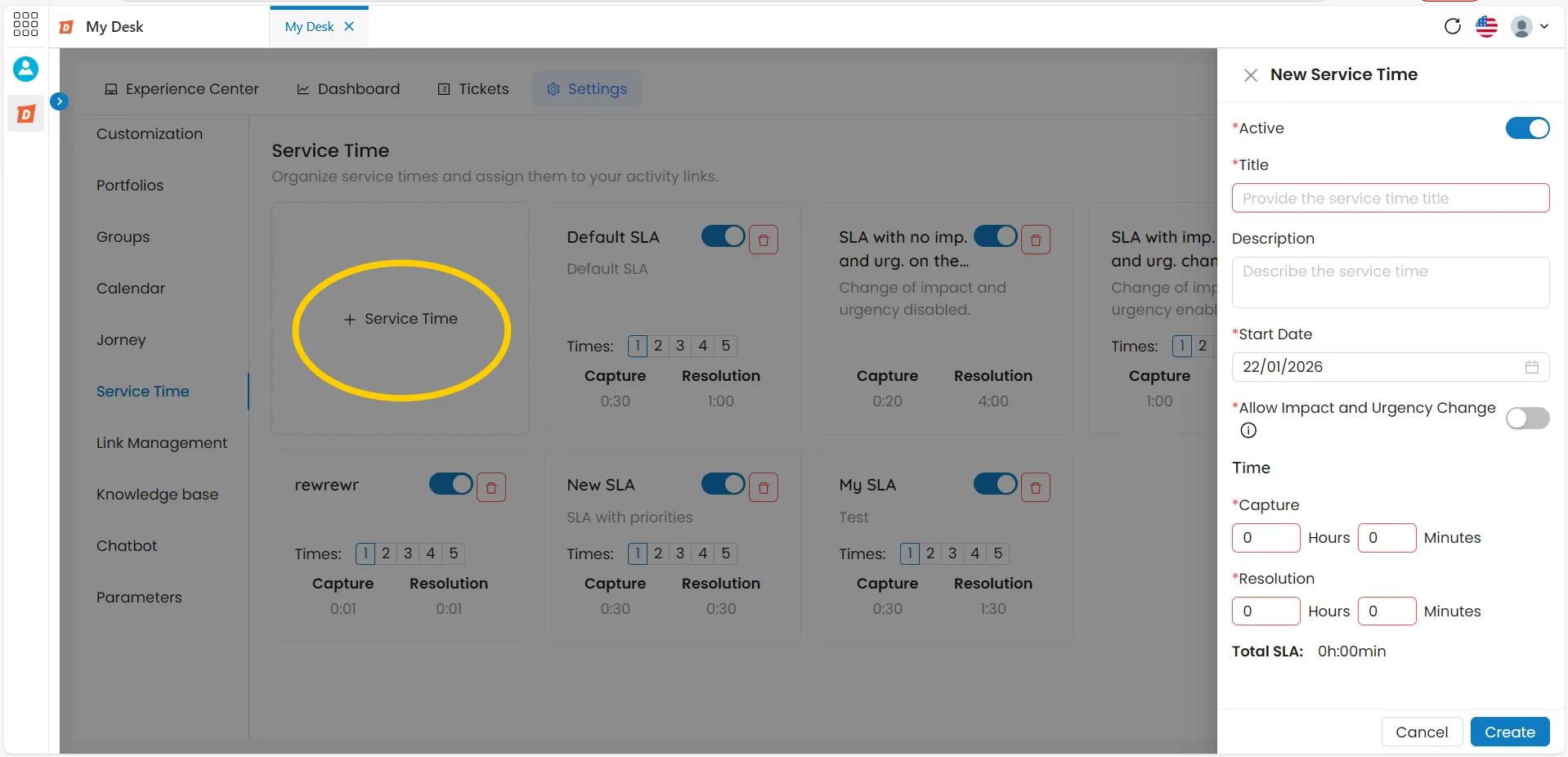Click the Create button
This screenshot has height=757, width=1568.
tap(1509, 732)
